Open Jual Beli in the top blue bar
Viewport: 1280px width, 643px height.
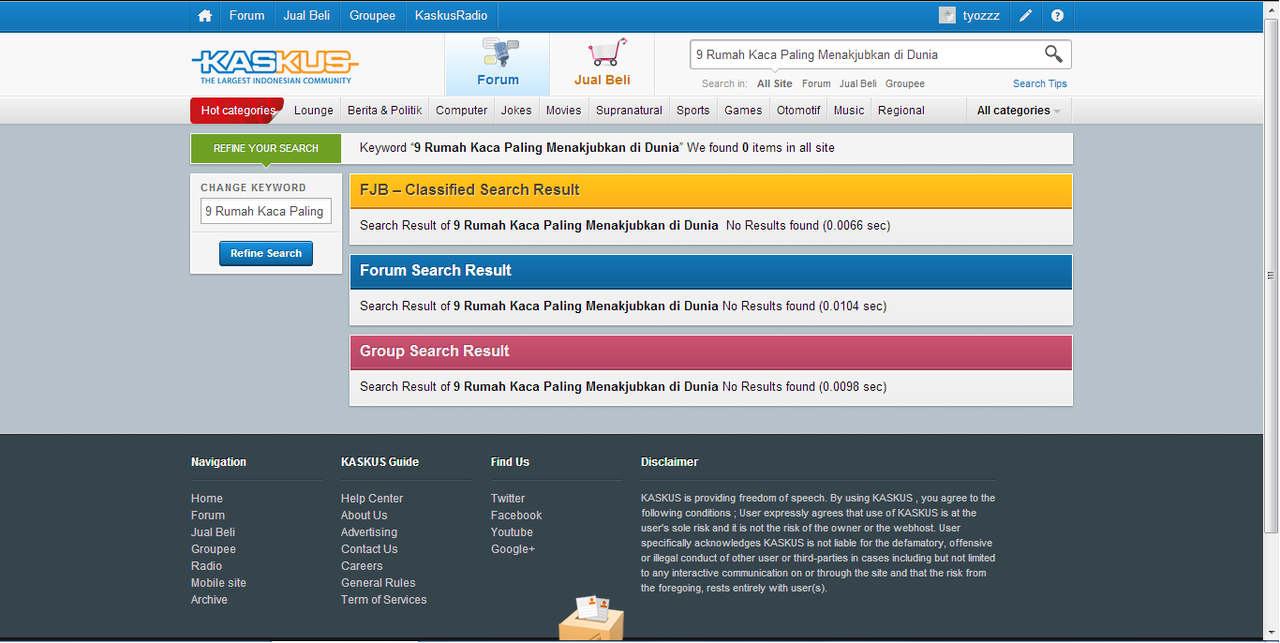click(307, 16)
